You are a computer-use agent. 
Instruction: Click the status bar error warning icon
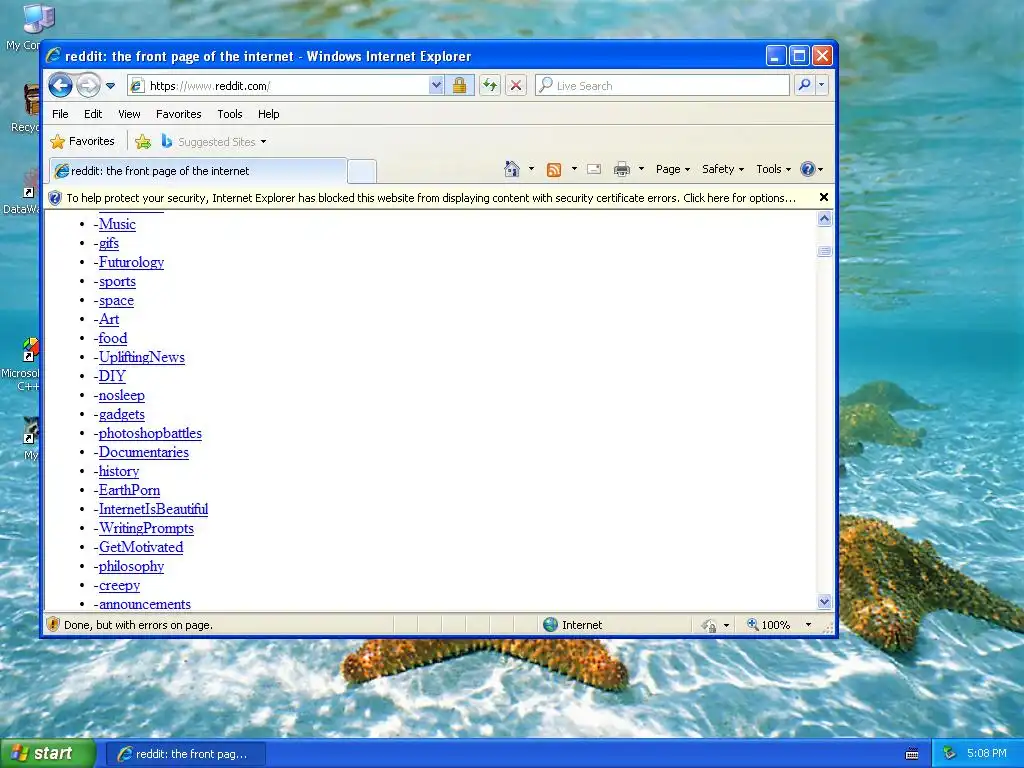pyautogui.click(x=54, y=624)
